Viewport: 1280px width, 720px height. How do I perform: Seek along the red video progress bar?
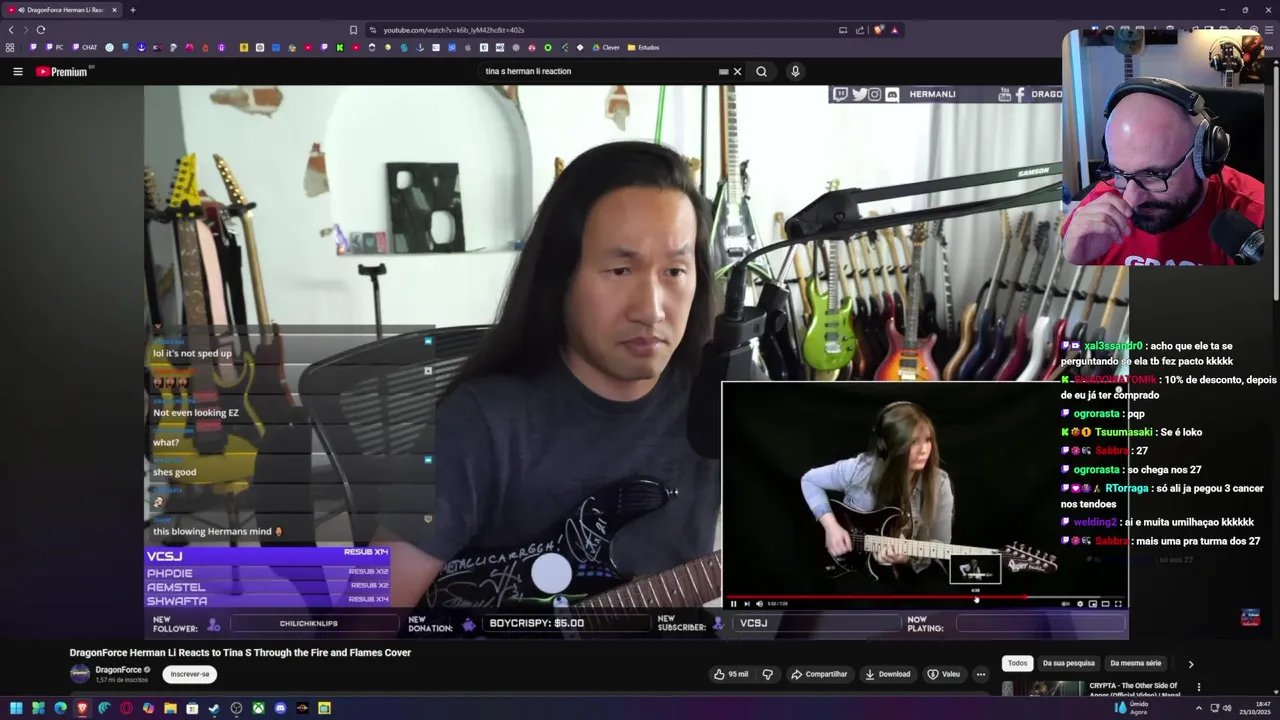pyautogui.click(x=925, y=597)
